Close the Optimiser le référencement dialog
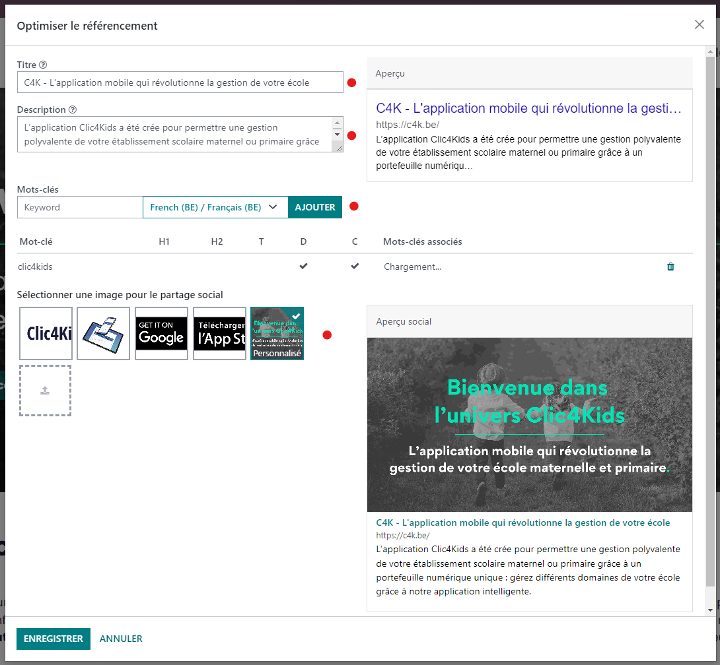This screenshot has width=720, height=665. click(699, 24)
